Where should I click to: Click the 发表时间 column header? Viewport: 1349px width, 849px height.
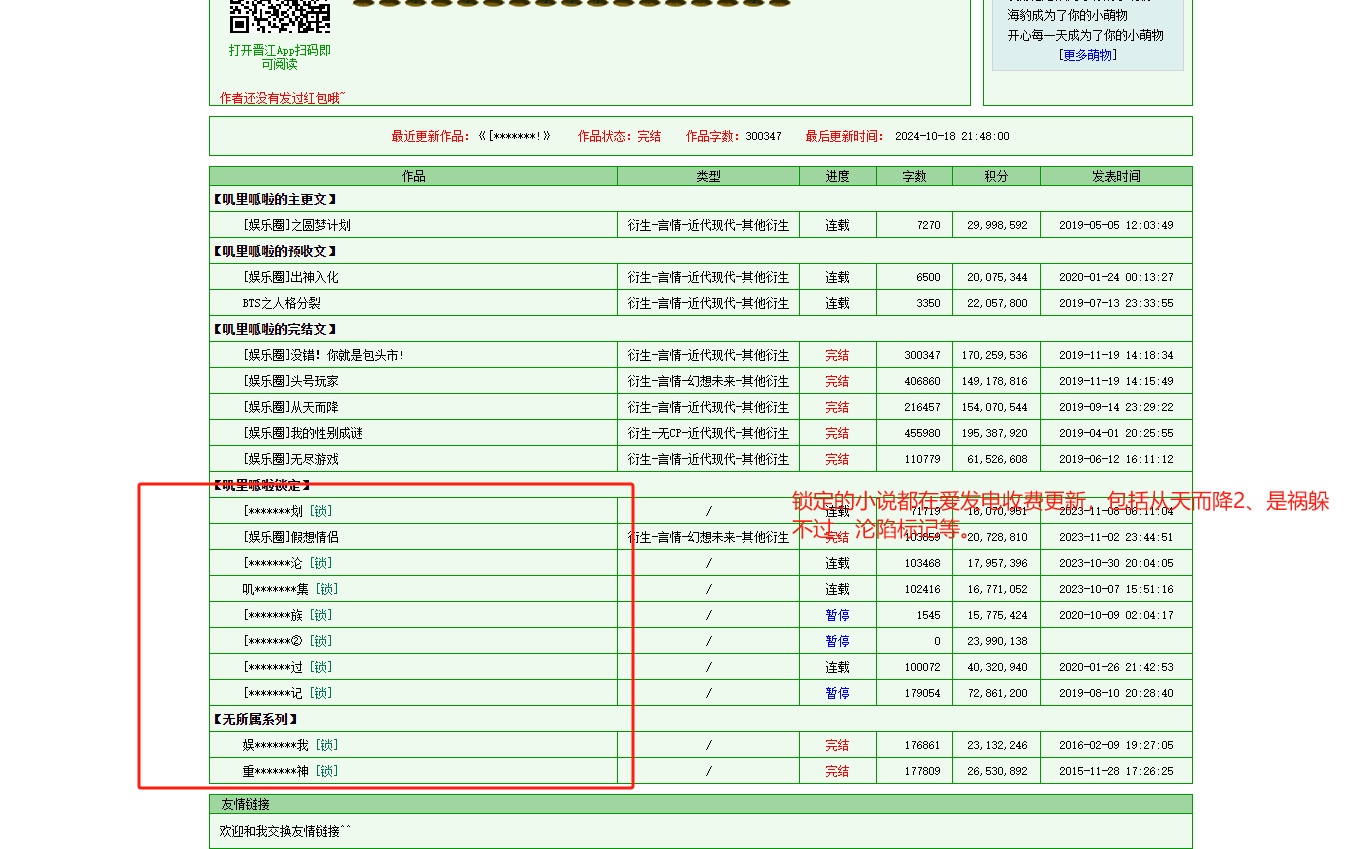1116,176
